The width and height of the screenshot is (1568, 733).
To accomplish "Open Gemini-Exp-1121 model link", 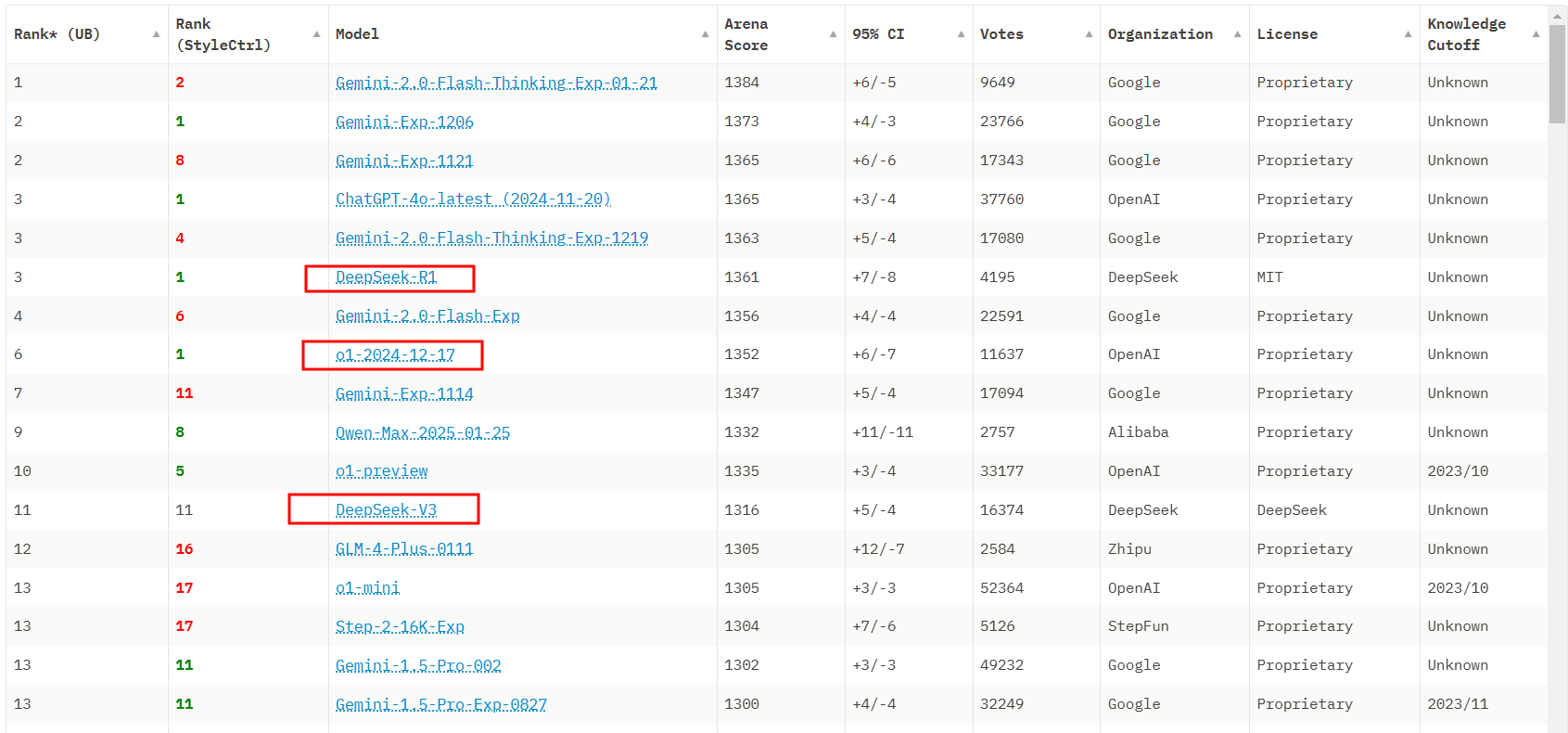I will click(x=404, y=161).
